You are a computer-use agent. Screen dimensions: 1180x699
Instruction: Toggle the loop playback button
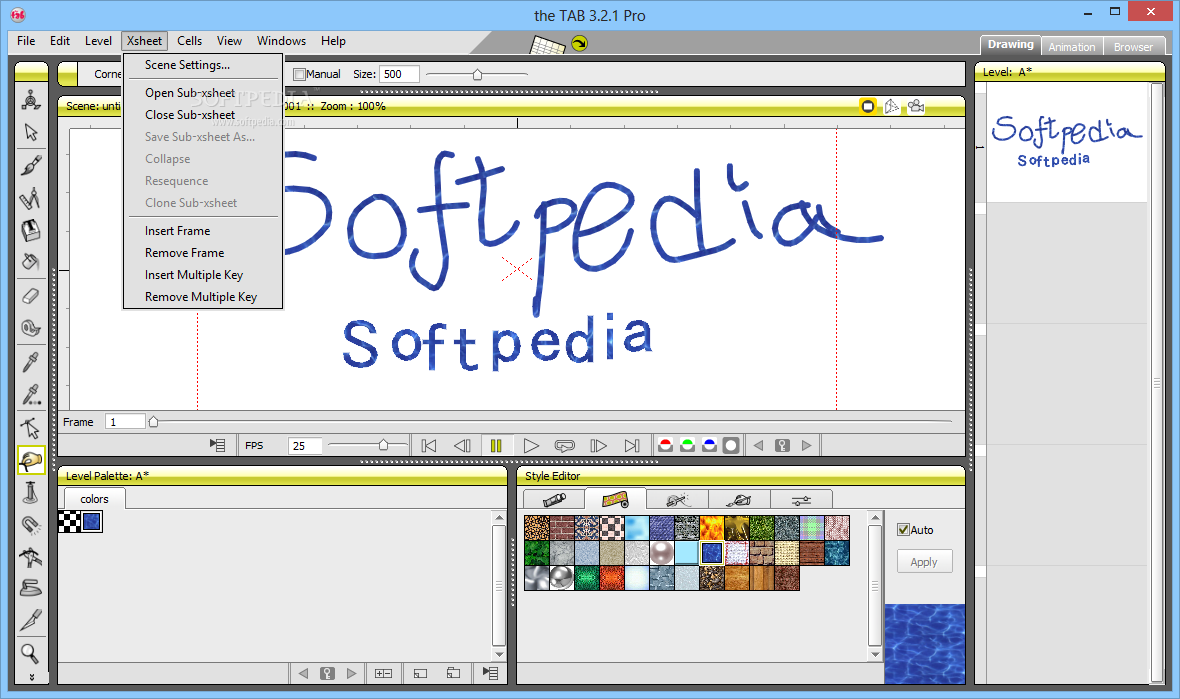coord(564,445)
